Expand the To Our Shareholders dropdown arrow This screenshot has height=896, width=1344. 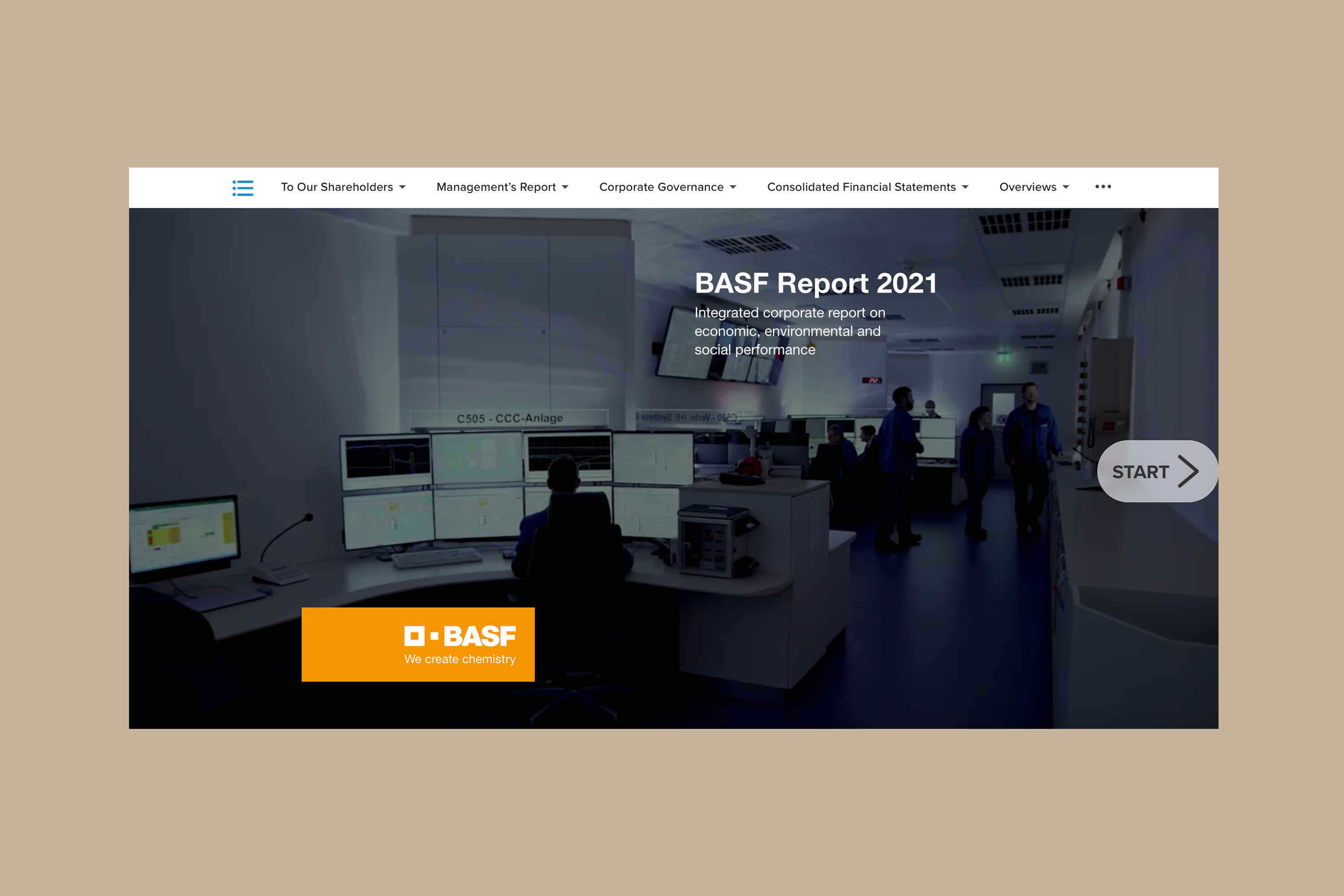point(402,187)
